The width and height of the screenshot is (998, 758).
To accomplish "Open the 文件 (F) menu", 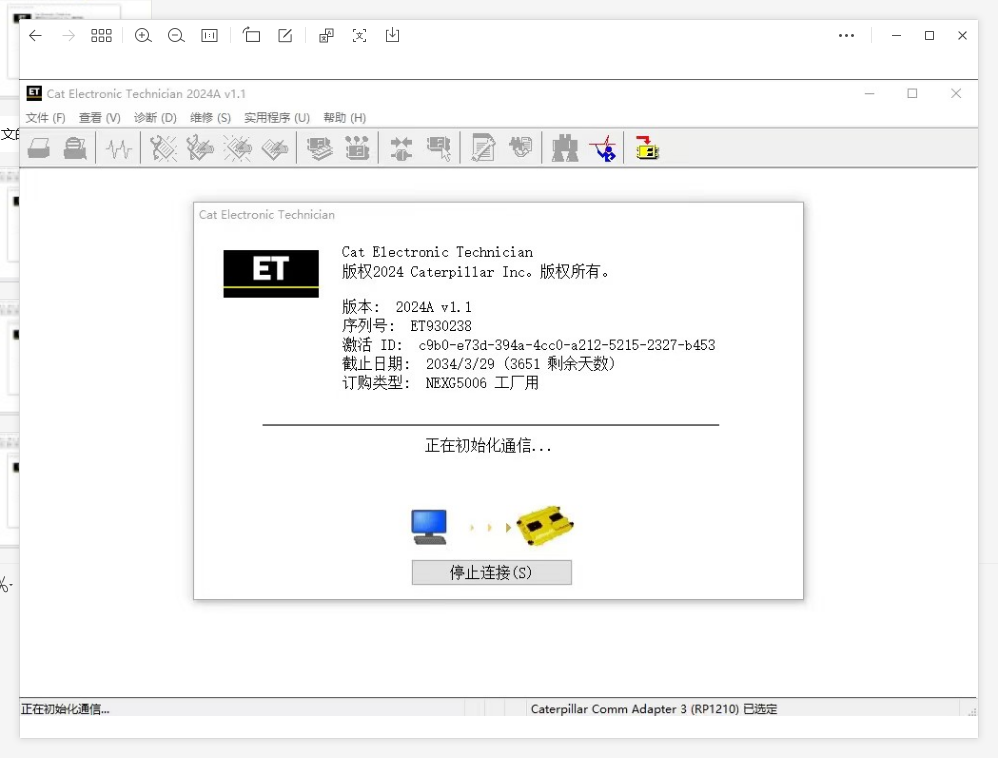I will 45,118.
